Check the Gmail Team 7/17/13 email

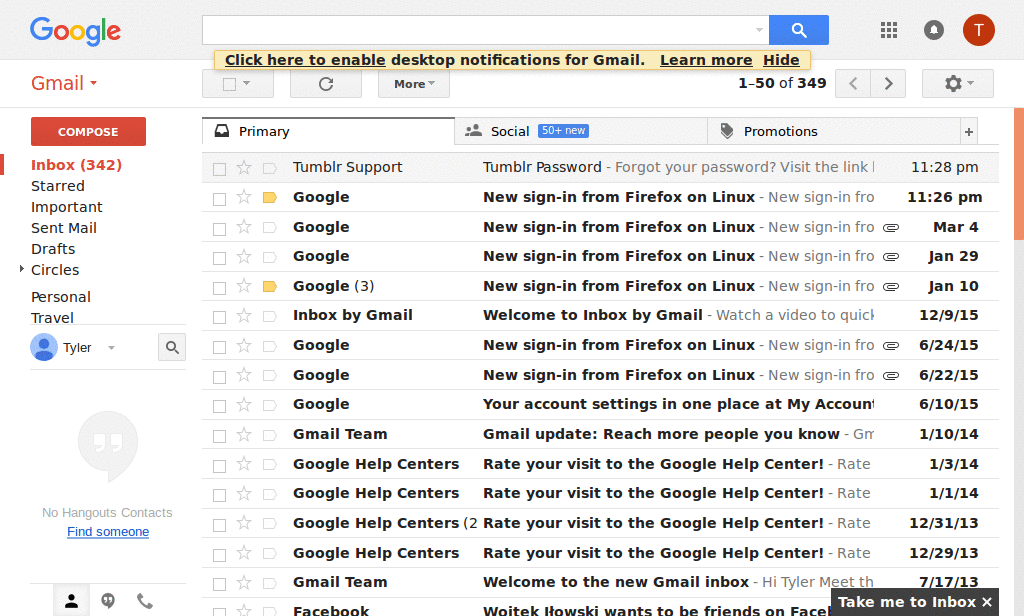coord(219,584)
